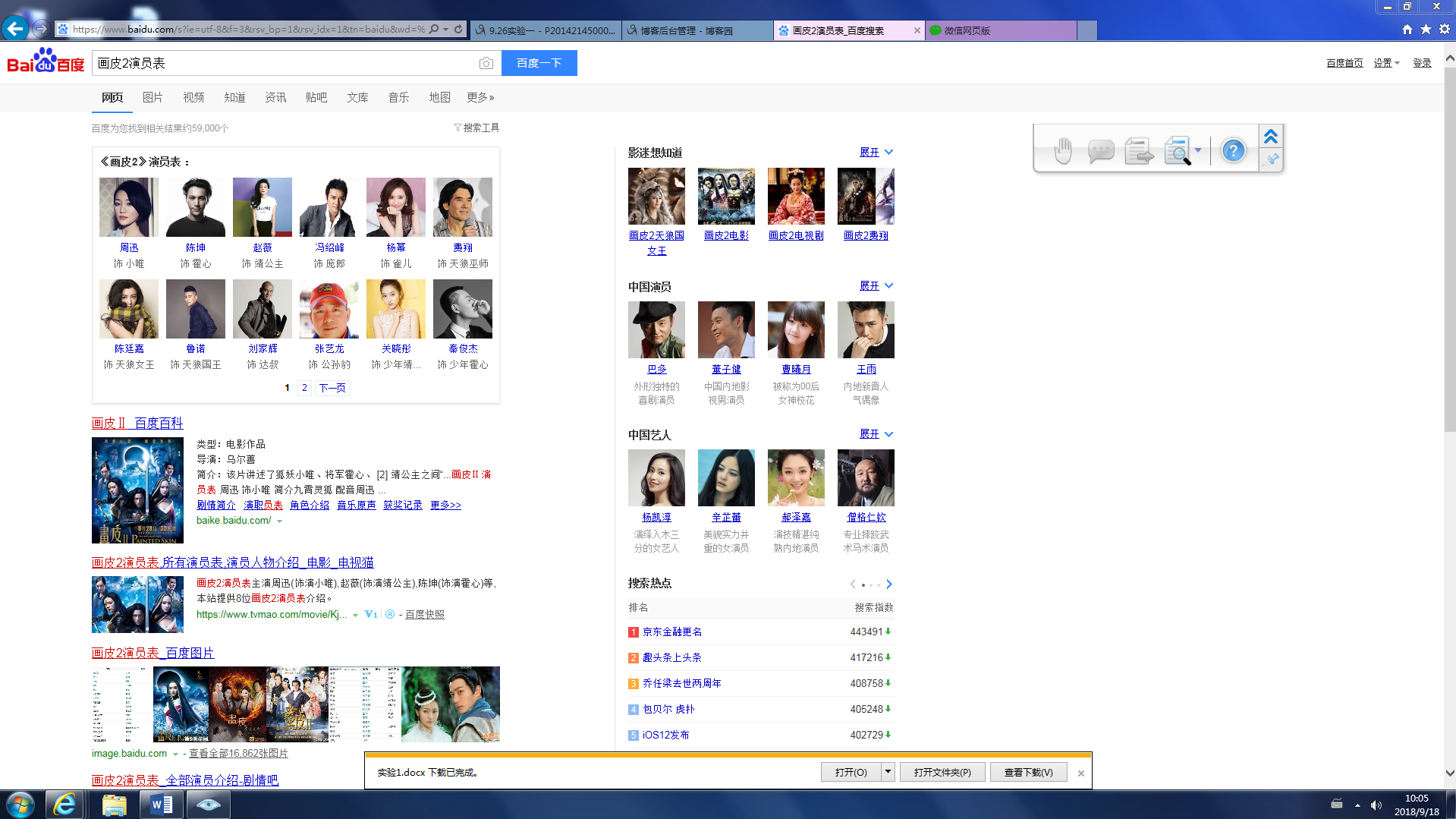Click the keyboard tray icon
Image resolution: width=1456 pixels, height=819 pixels.
pos(1337,804)
